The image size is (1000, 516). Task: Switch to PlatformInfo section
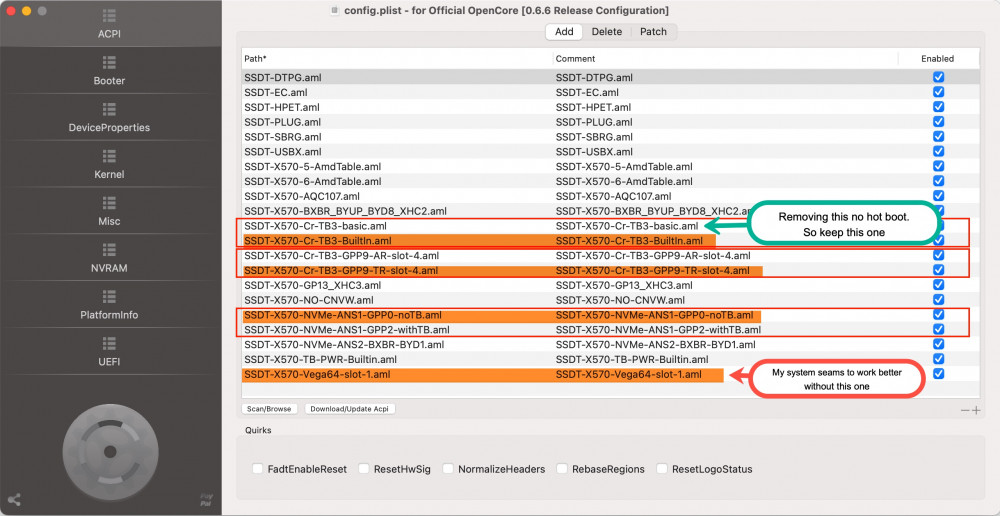[x=109, y=305]
